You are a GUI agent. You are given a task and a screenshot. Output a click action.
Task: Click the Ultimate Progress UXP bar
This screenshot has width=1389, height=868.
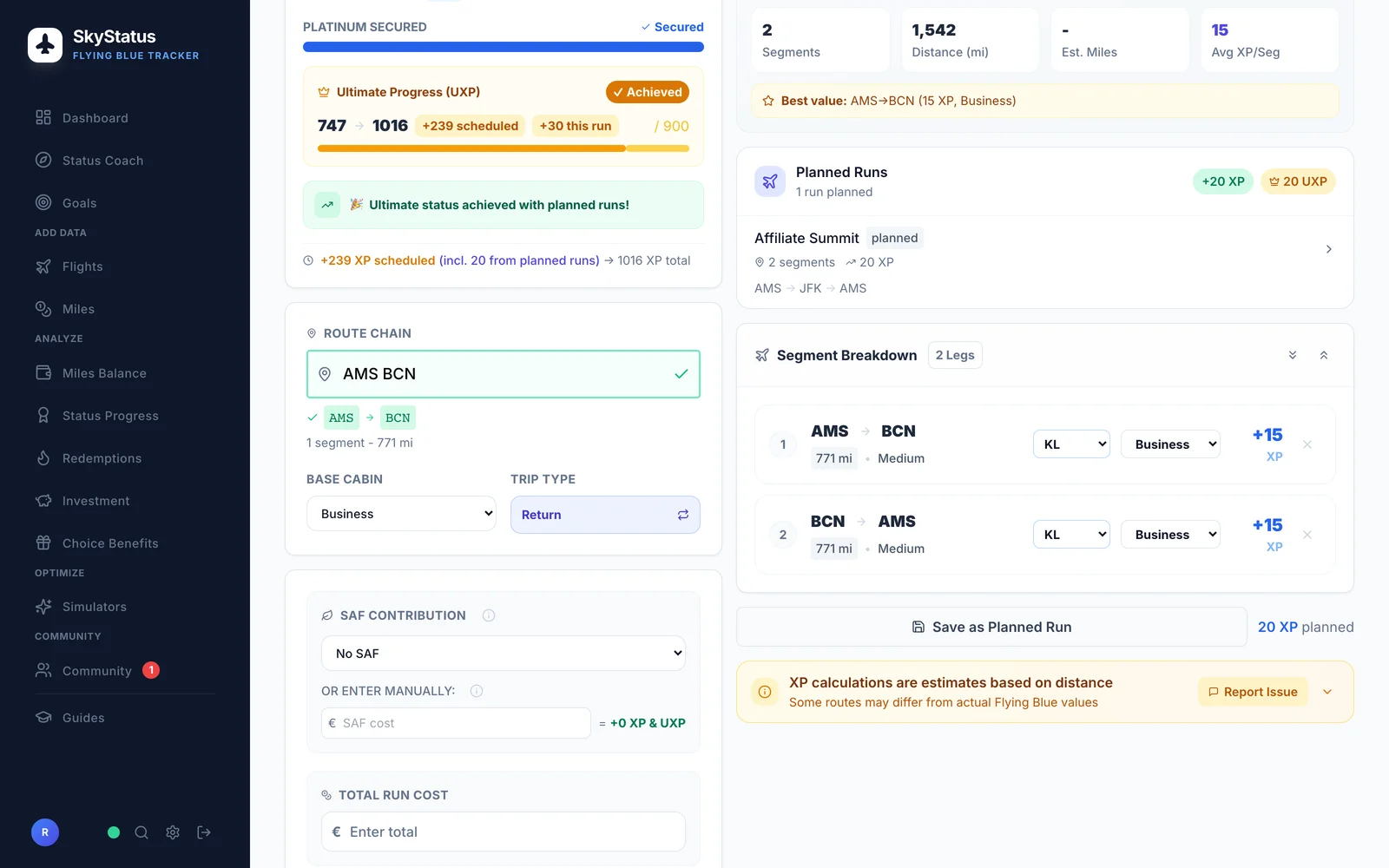(504, 148)
